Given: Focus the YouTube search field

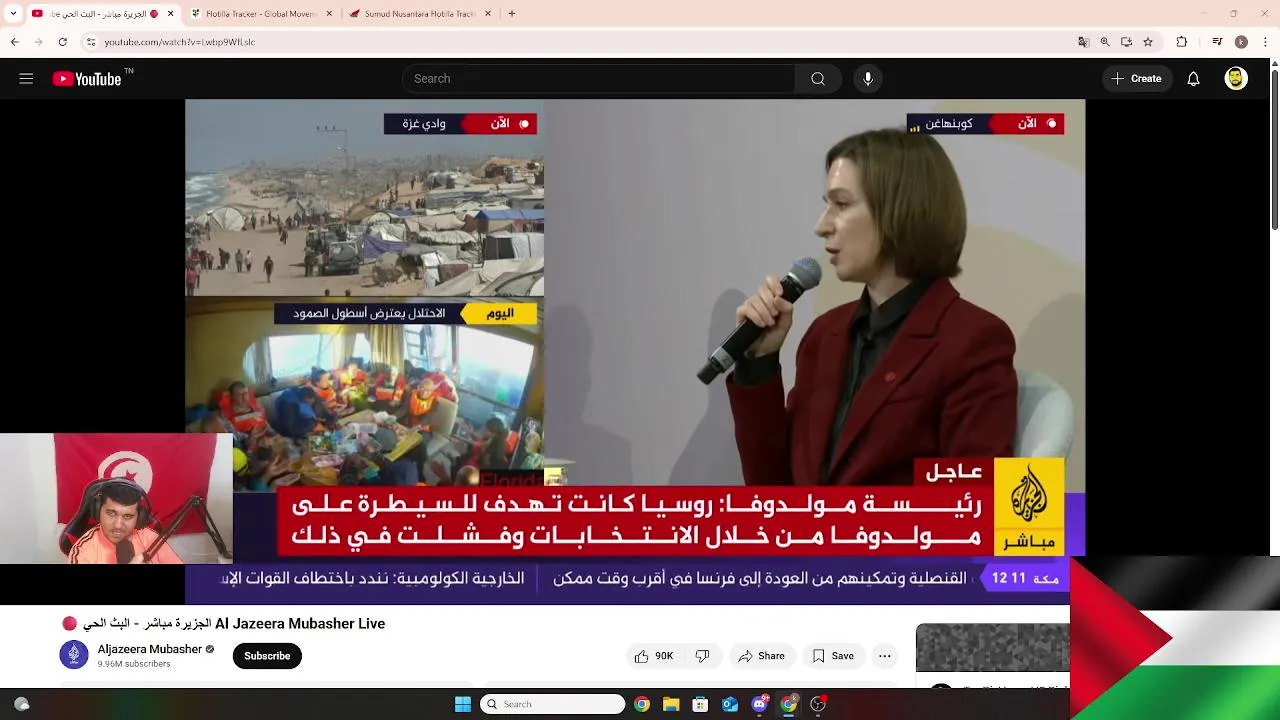Looking at the screenshot, I should 598,79.
